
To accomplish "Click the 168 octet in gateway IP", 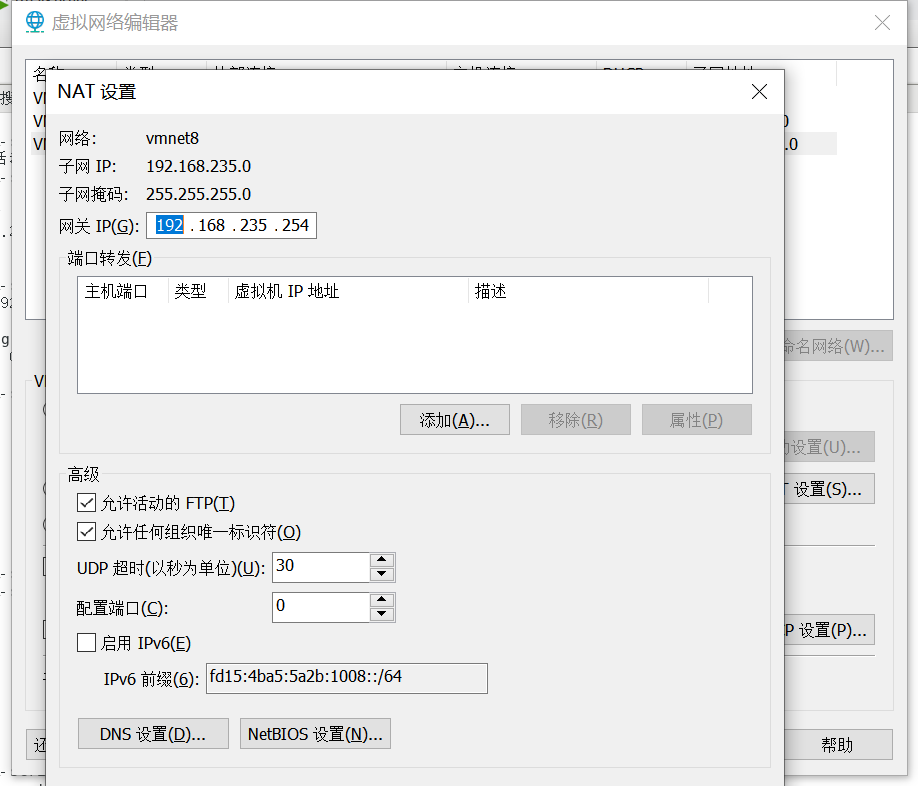I will click(x=211, y=225).
